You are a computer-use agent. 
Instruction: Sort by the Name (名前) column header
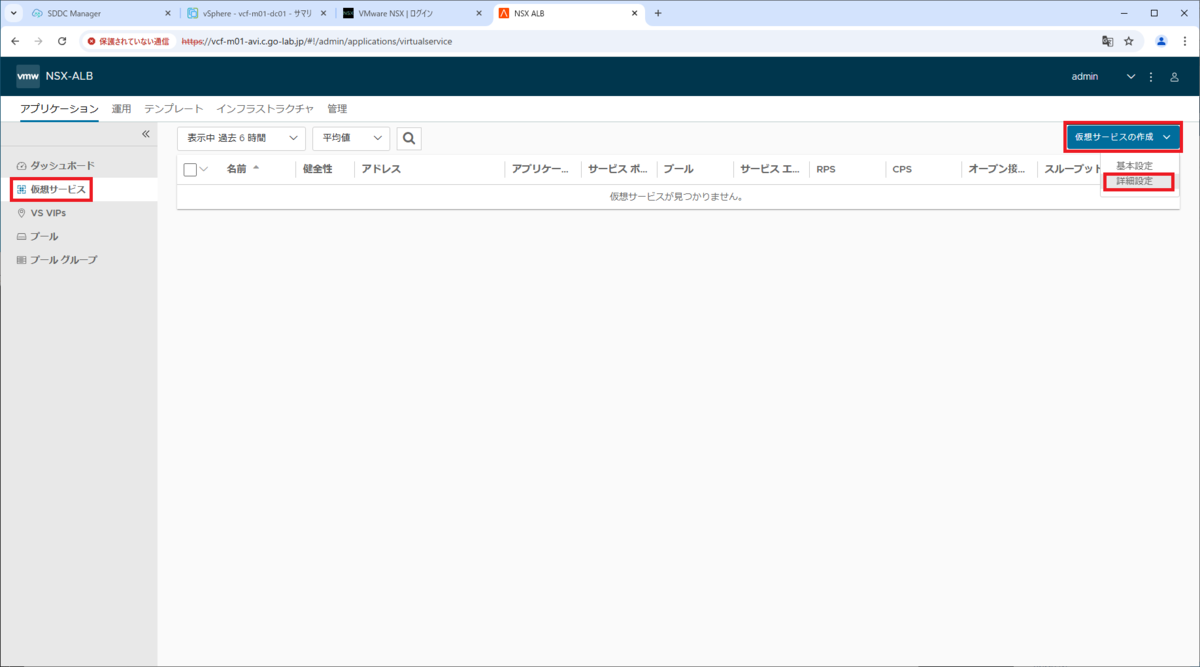[237, 169]
